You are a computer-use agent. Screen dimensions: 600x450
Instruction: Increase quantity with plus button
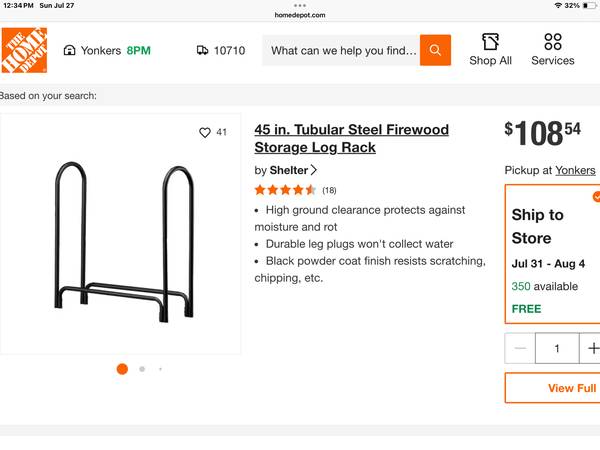tap(593, 349)
